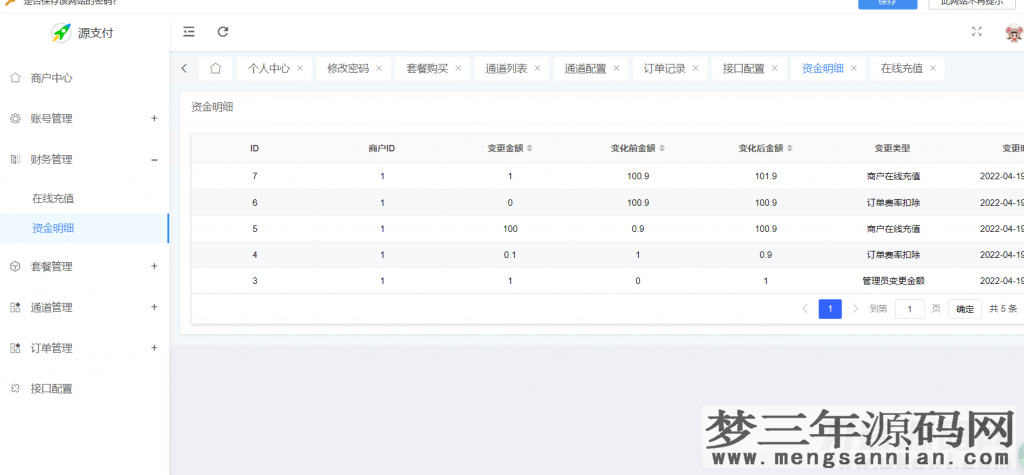Expand 套餐管理 sidebar menu

click(84, 267)
